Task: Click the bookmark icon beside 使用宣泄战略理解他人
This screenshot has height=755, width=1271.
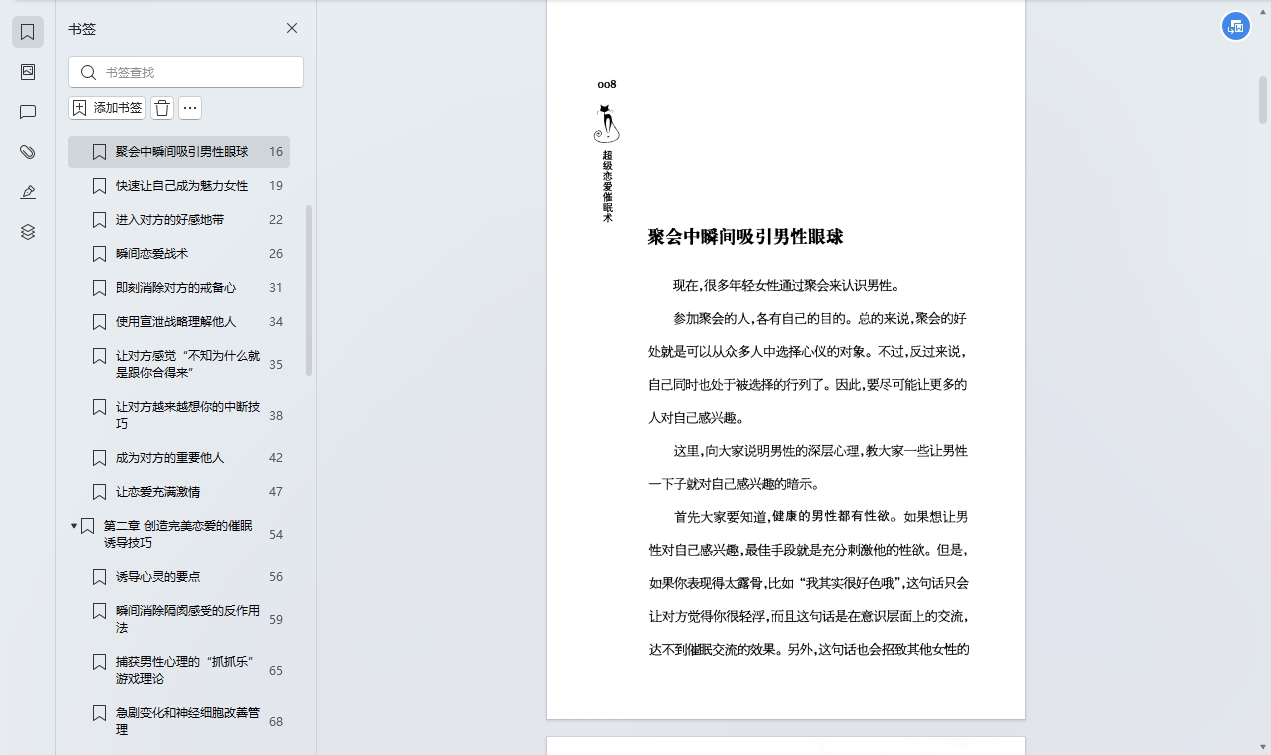Action: (x=99, y=322)
